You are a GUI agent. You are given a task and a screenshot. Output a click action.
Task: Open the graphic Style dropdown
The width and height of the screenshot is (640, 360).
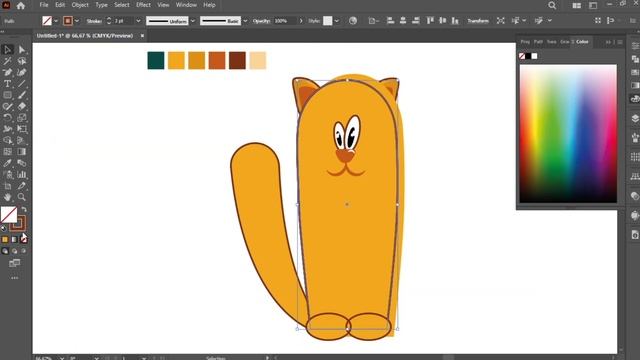point(336,21)
